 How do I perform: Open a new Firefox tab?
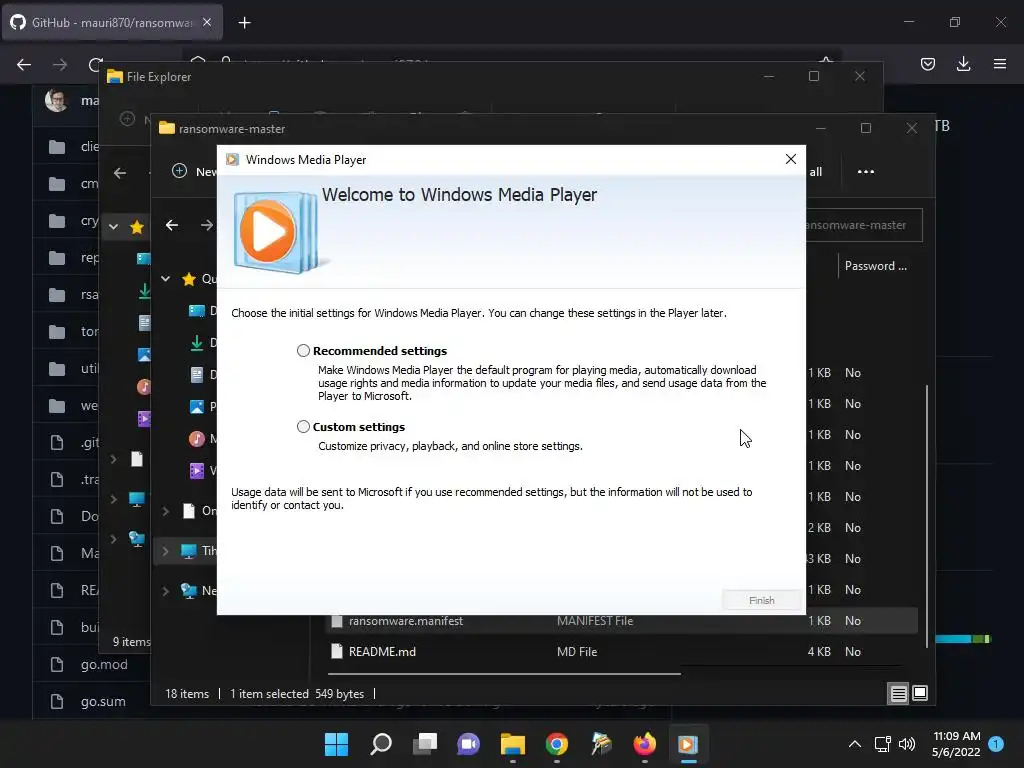(244, 23)
